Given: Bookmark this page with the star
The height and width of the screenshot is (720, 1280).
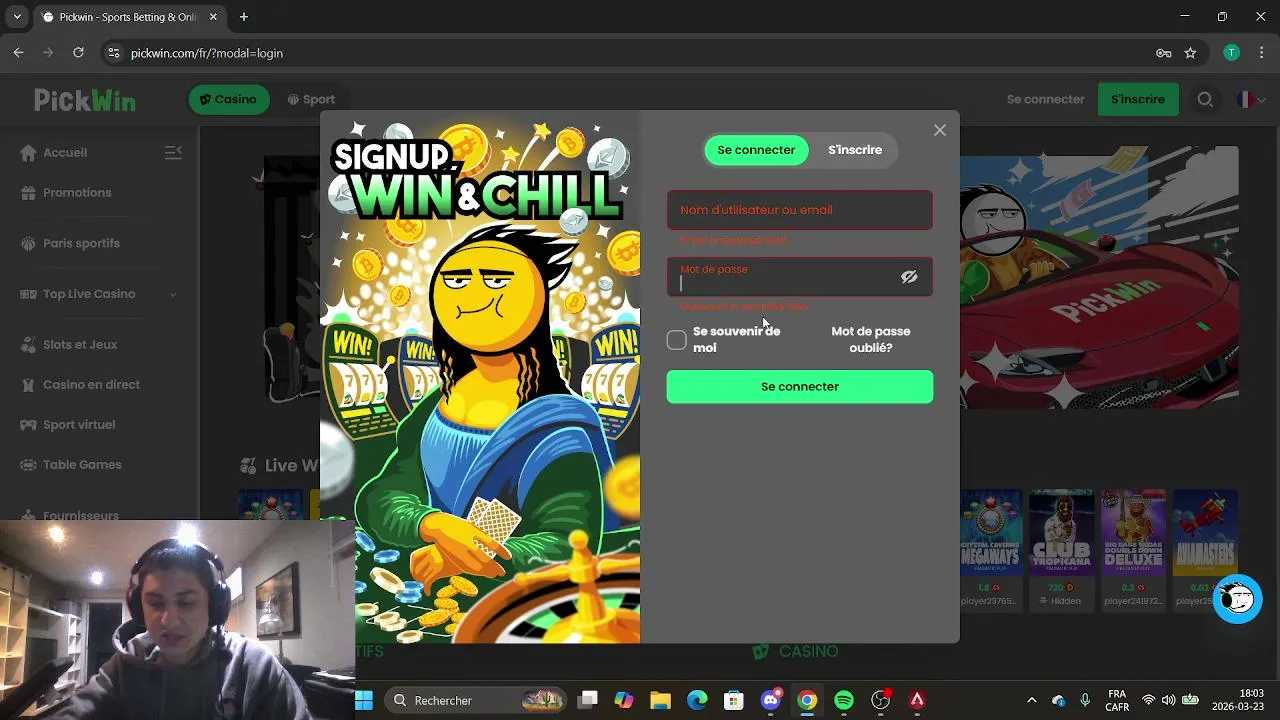Looking at the screenshot, I should coord(1190,53).
